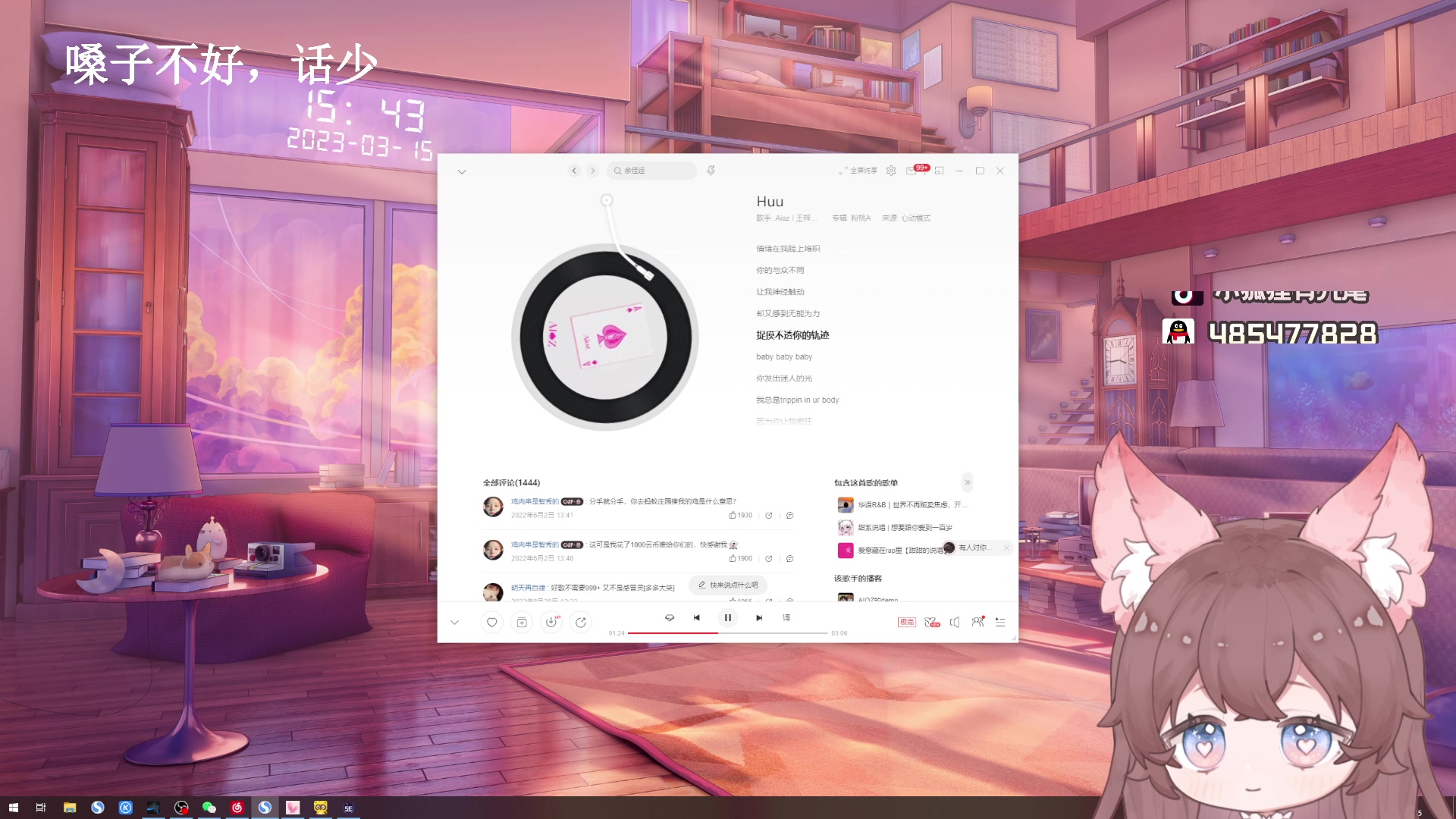The image size is (1456, 819).
Task: Open the messages envelope with 99+ badge
Action: pos(912,171)
